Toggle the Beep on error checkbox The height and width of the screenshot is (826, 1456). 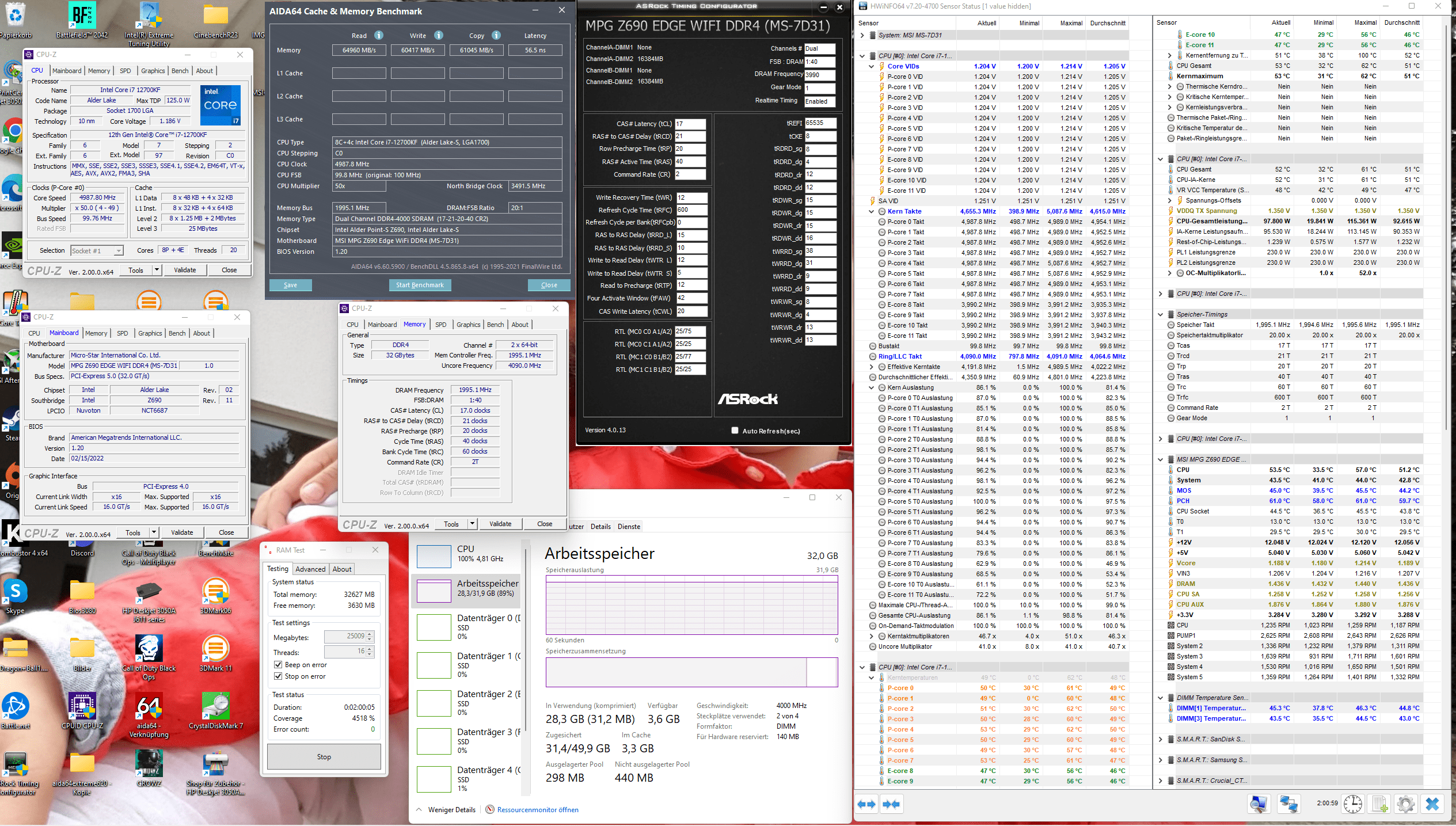(278, 664)
